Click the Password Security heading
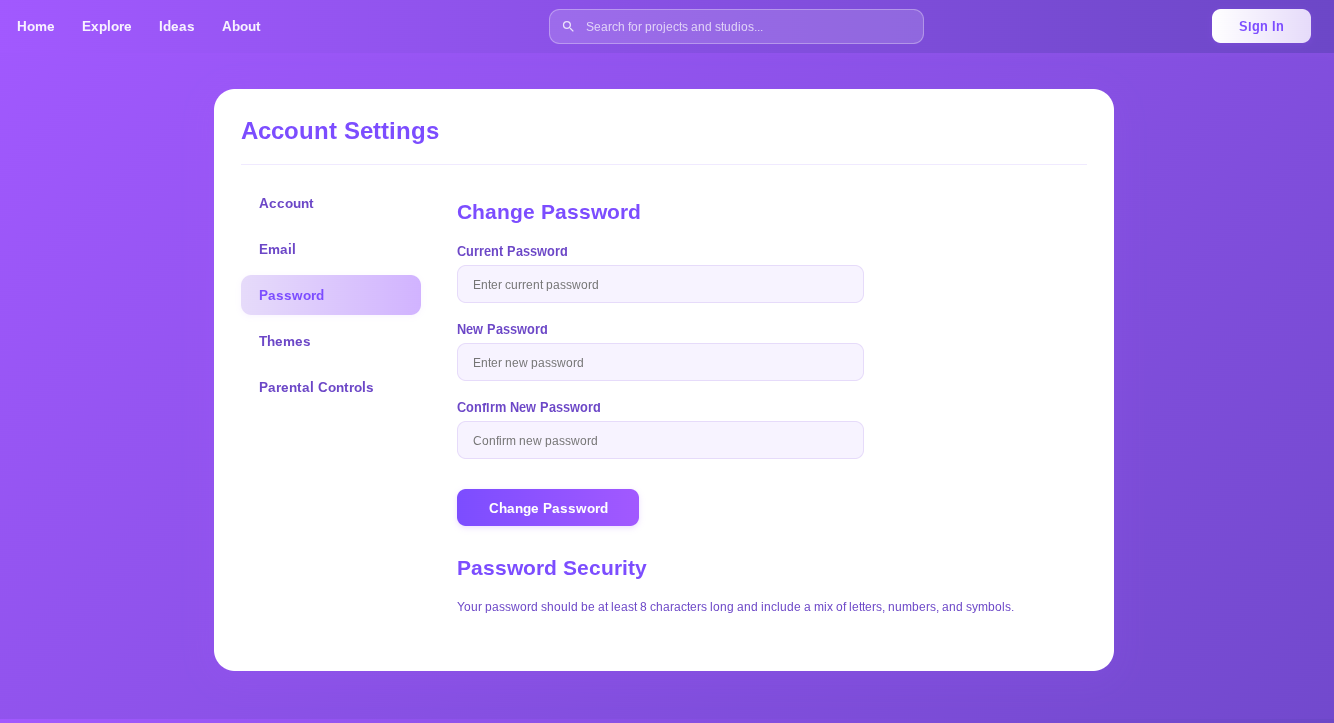 coord(552,568)
